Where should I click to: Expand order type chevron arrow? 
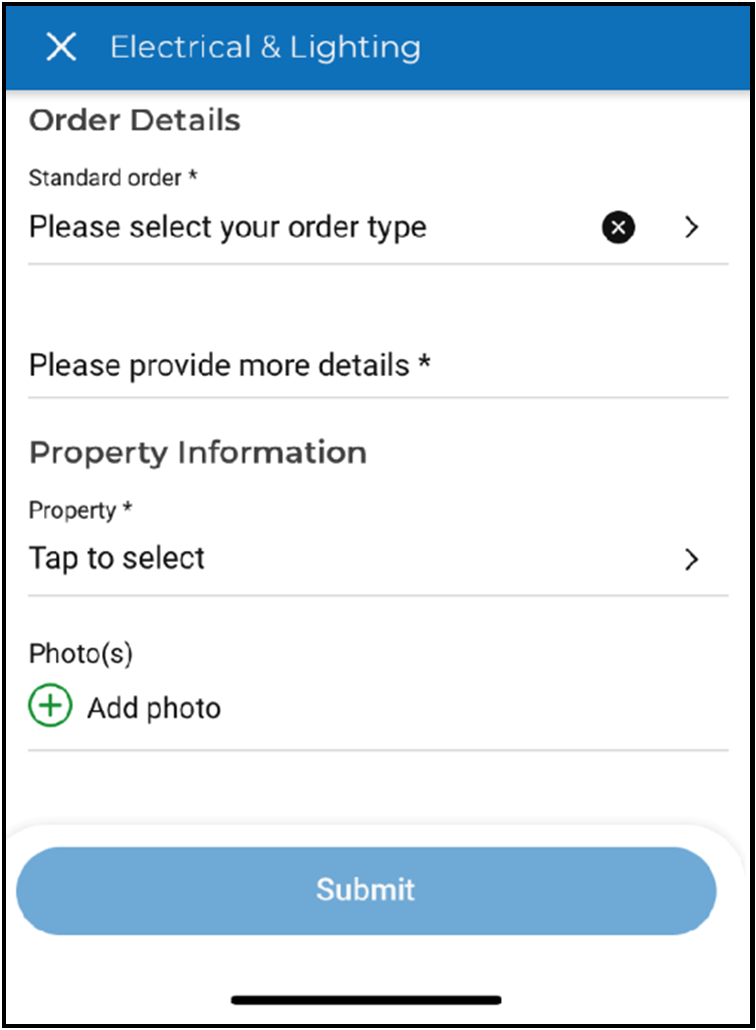pyautogui.click(x=691, y=228)
